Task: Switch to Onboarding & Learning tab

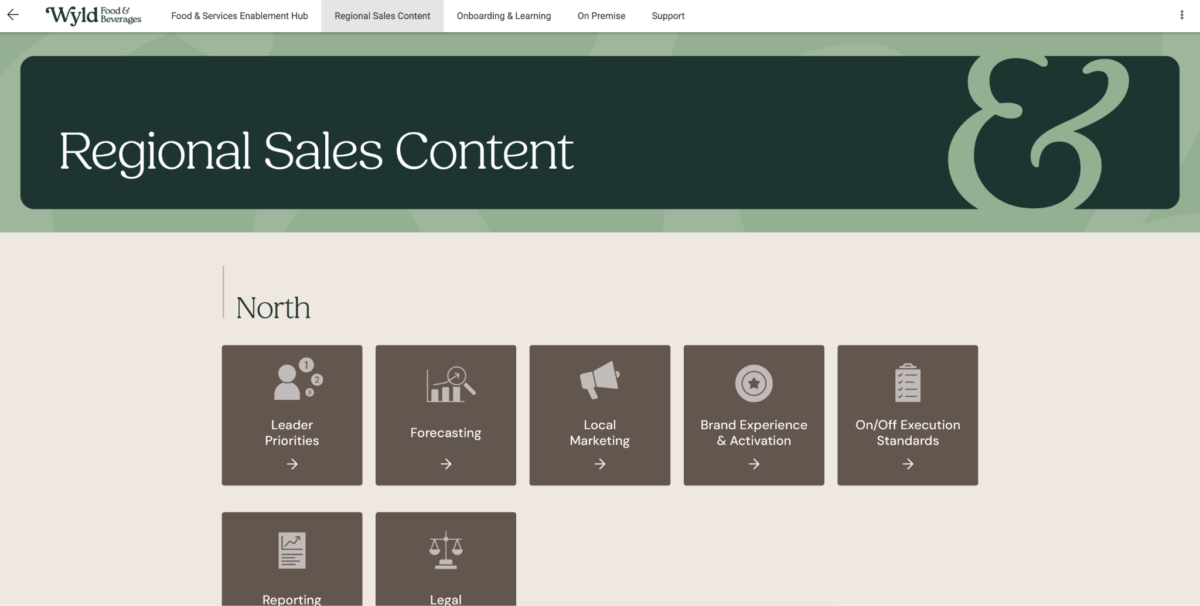Action: pyautogui.click(x=504, y=16)
